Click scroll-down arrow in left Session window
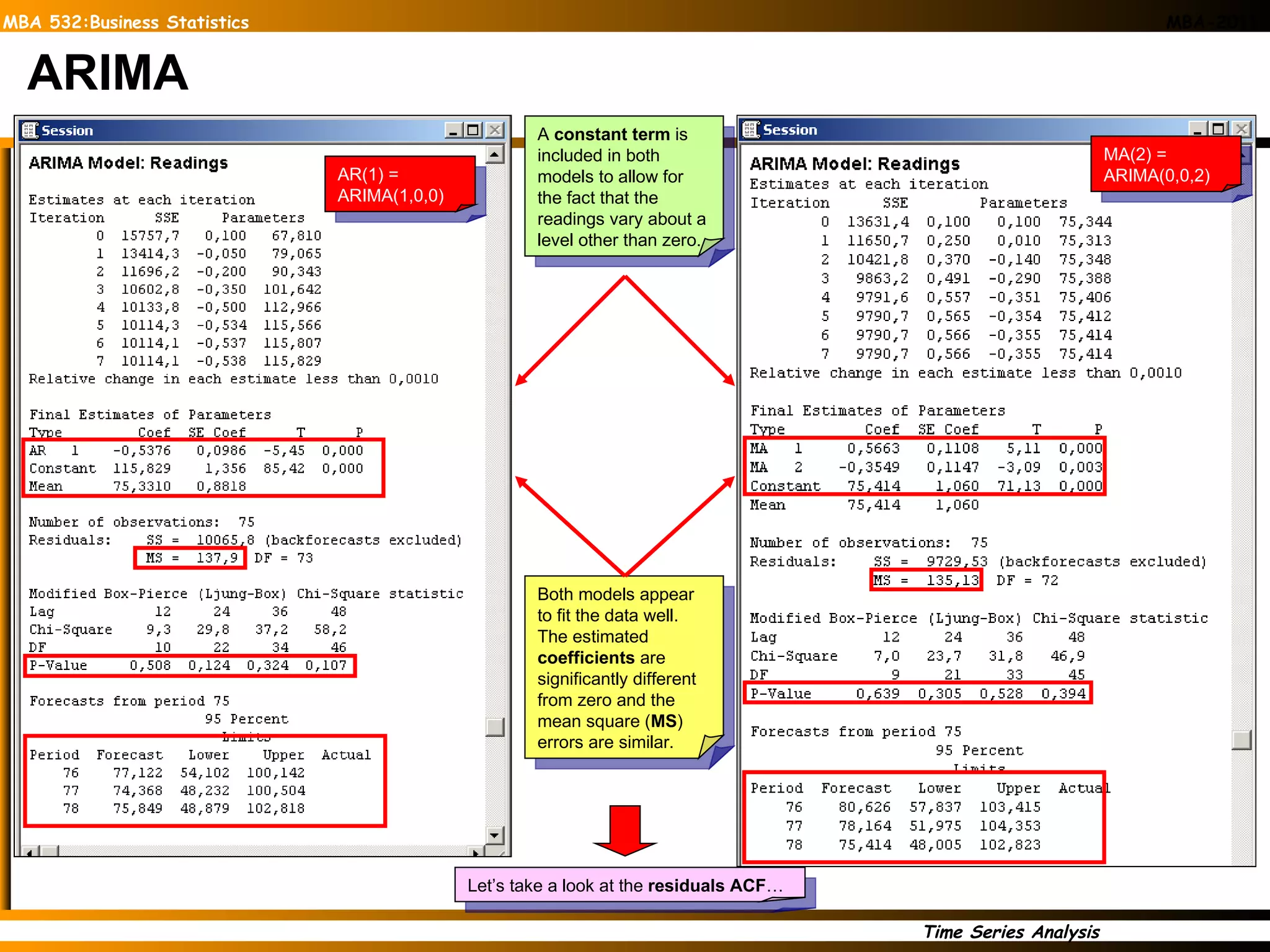 coord(495,835)
